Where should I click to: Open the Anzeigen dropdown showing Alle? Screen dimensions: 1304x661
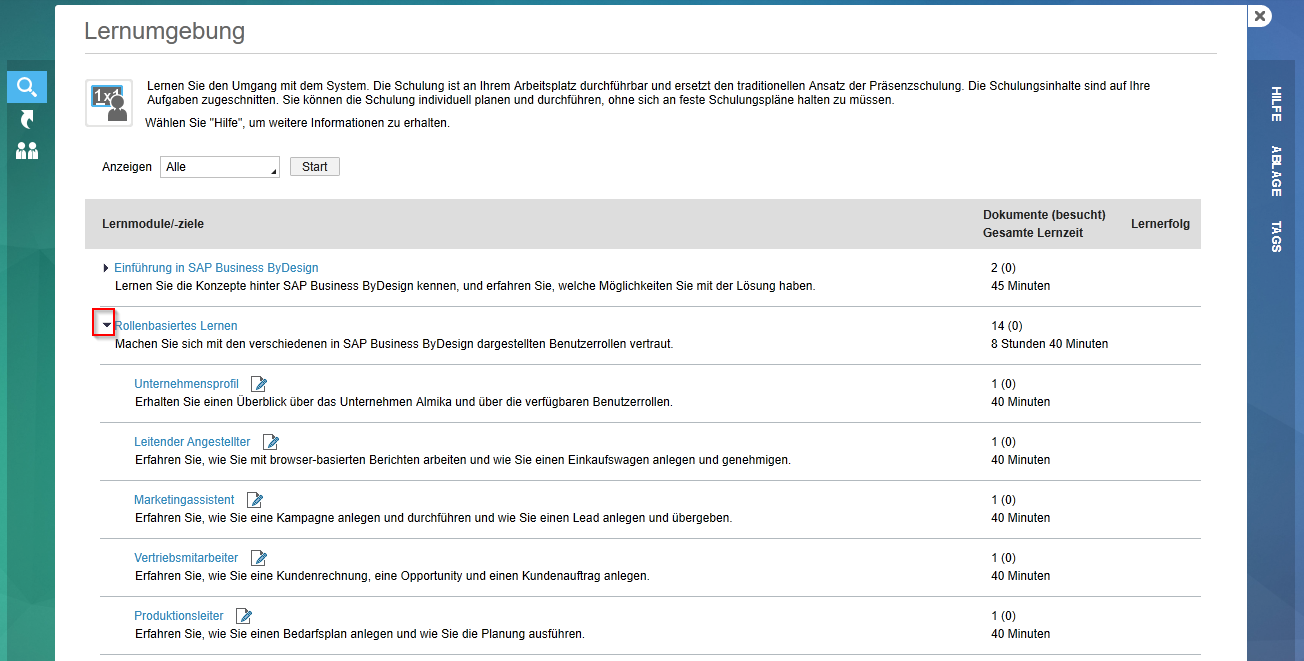tap(220, 167)
